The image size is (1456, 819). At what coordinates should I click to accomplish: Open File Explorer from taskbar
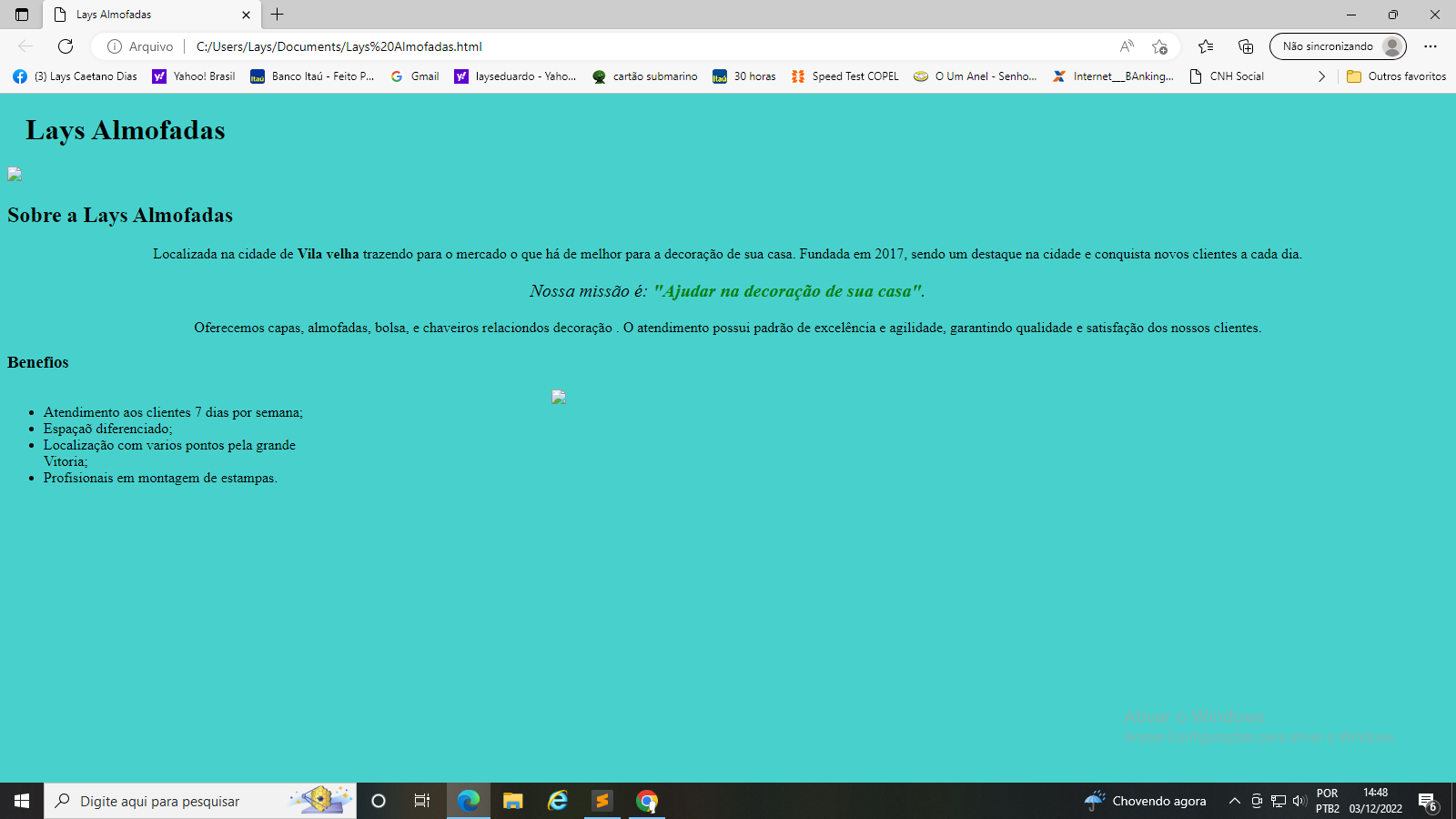coord(512,801)
